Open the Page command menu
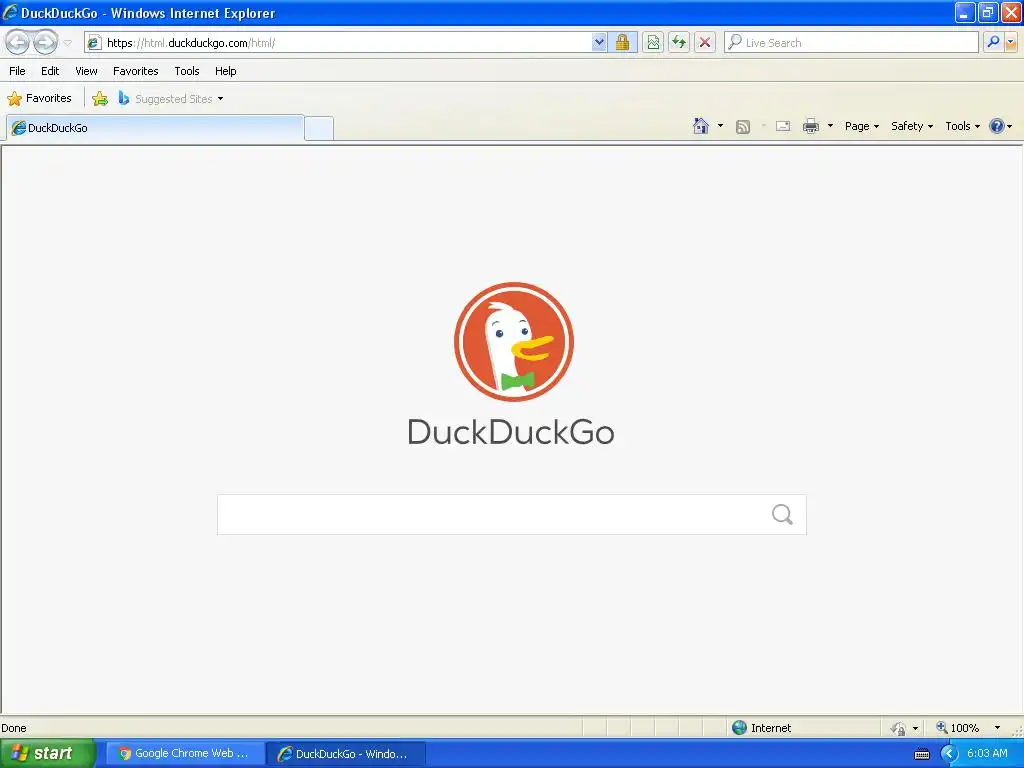Image resolution: width=1024 pixels, height=768 pixels. click(x=861, y=126)
